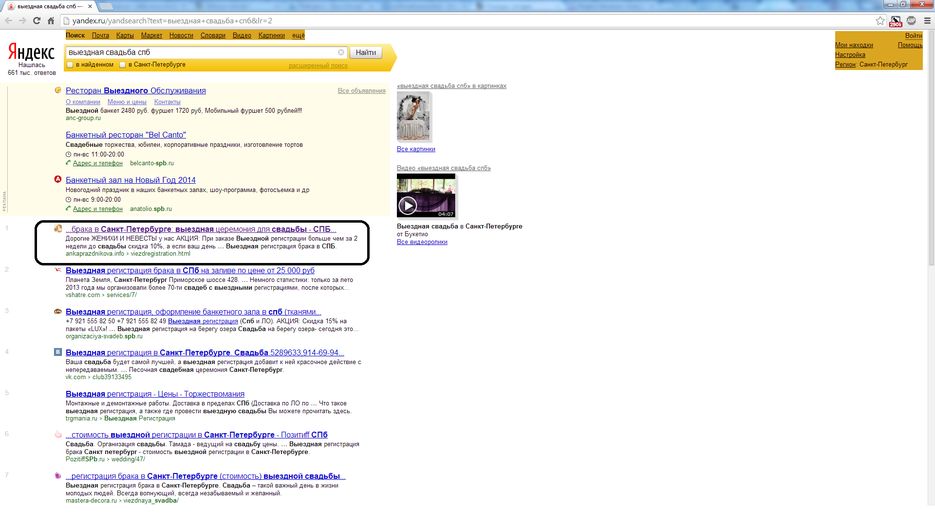The image size is (935, 525).
Task: Switch to Видео search
Action: pos(242,35)
